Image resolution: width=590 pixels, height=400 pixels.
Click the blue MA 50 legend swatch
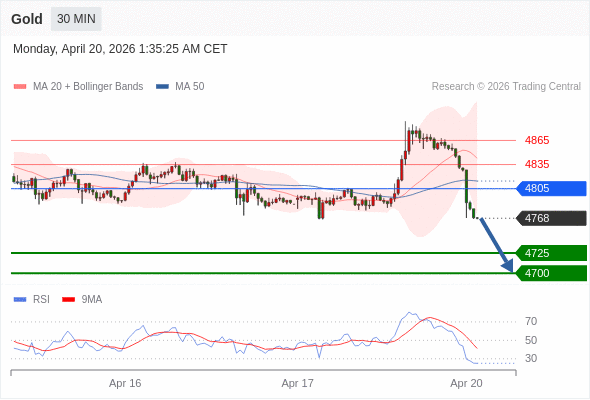tap(162, 87)
